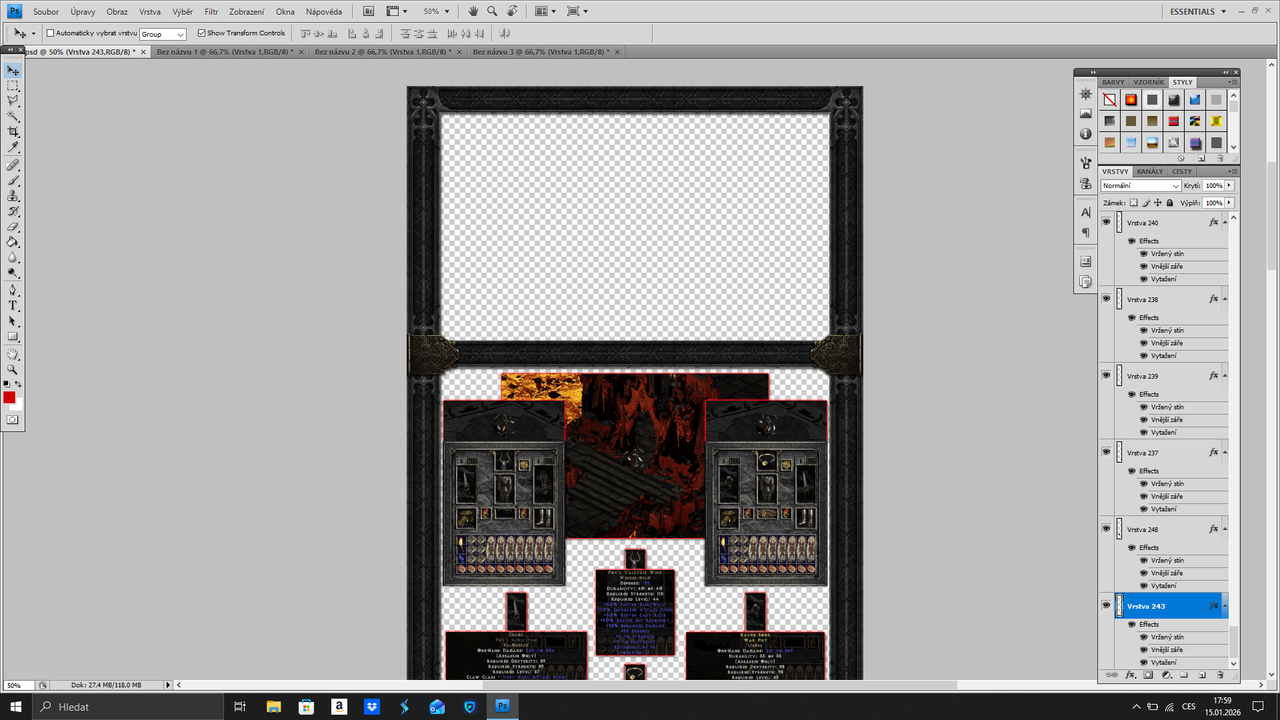
Task: Create a new layer group
Action: (1184, 675)
